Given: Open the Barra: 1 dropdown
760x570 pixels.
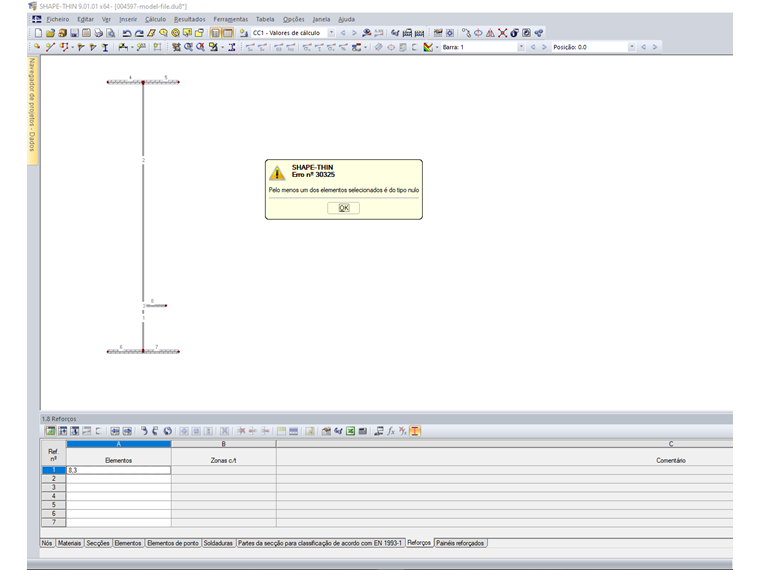Looking at the screenshot, I should (x=521, y=47).
